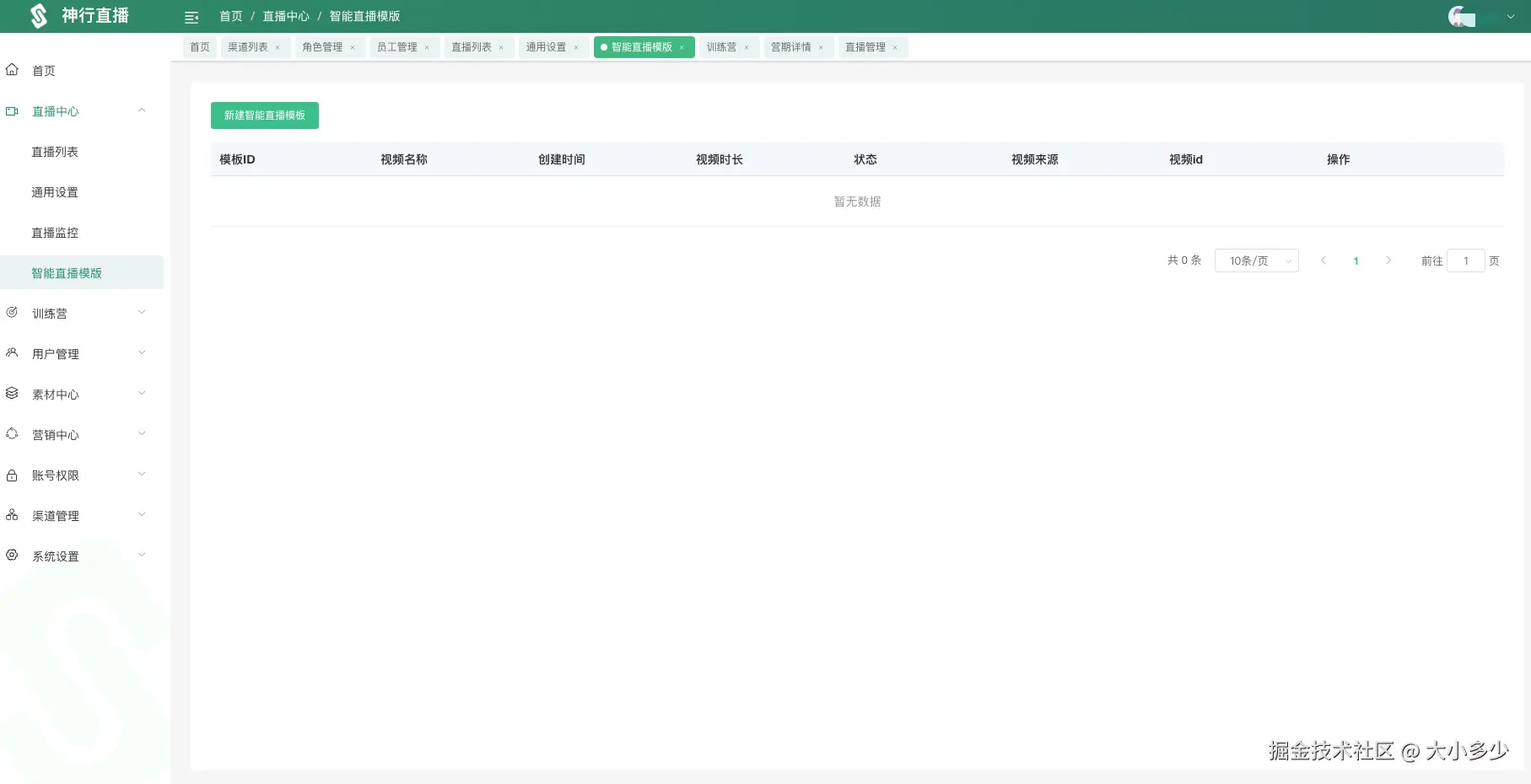Click the 神行直播 logo icon

39,16
